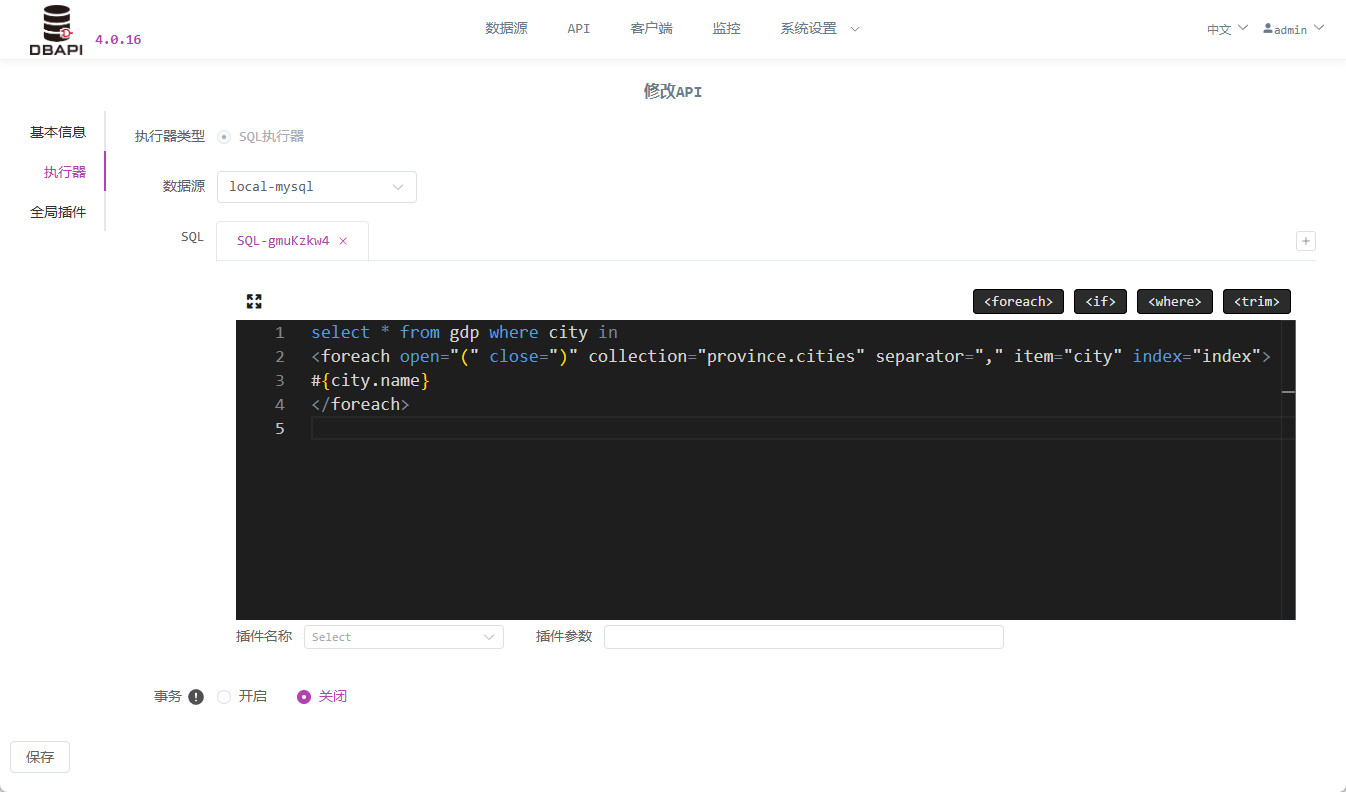Click the collection="province.cities" attribute text

pyautogui.click(x=726, y=356)
